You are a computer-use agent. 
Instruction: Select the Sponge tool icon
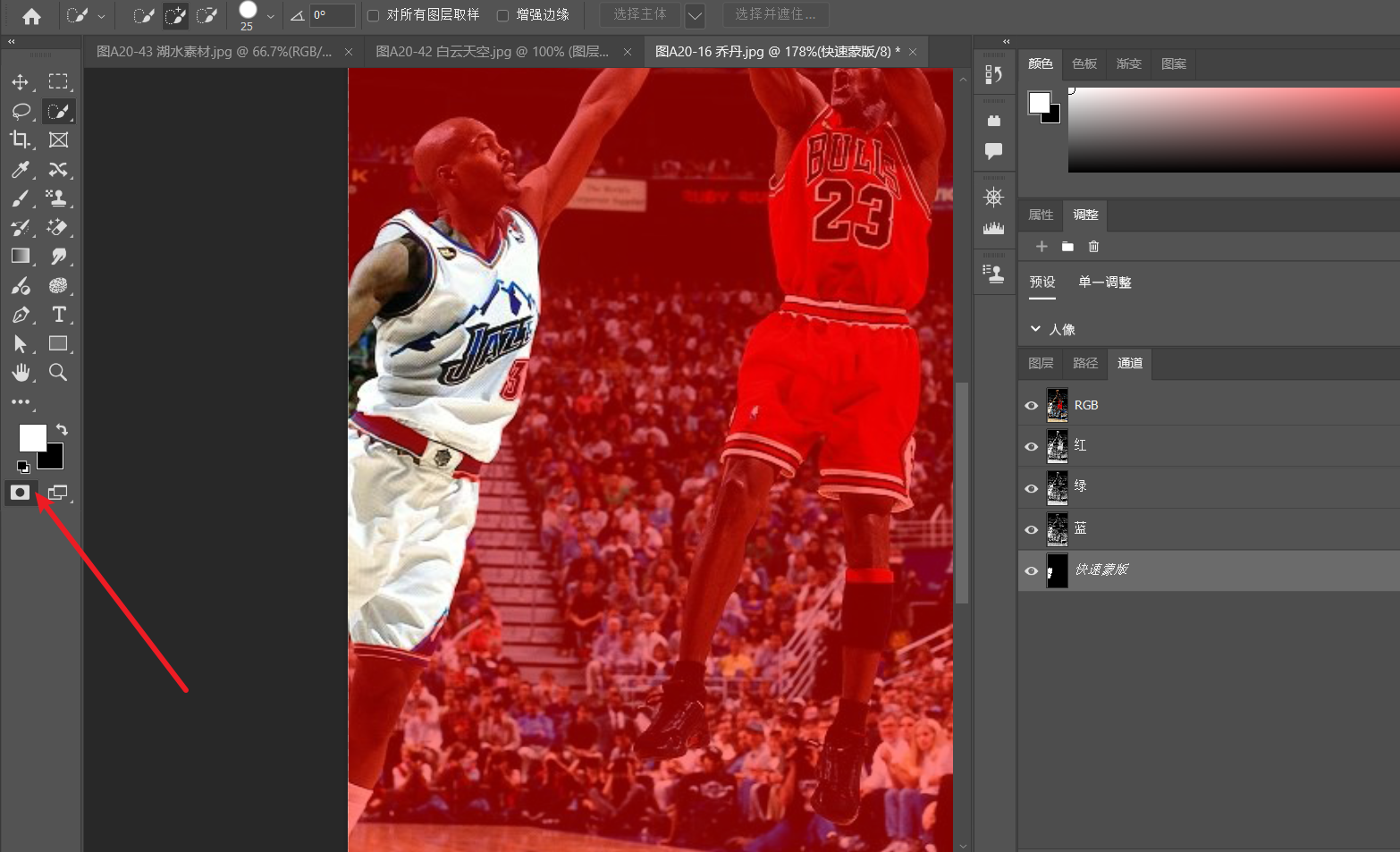coord(58,285)
